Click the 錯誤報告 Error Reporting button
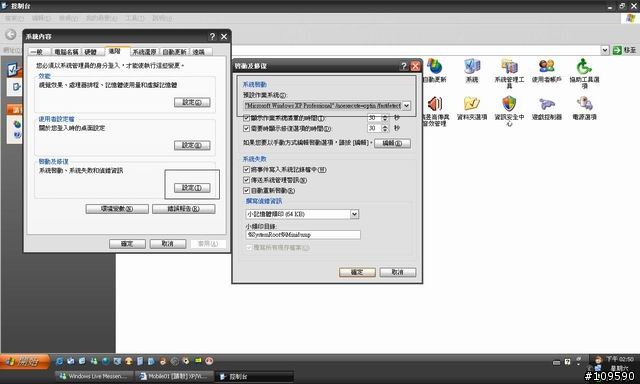Image resolution: width=640 pixels, height=384 pixels. (x=184, y=209)
